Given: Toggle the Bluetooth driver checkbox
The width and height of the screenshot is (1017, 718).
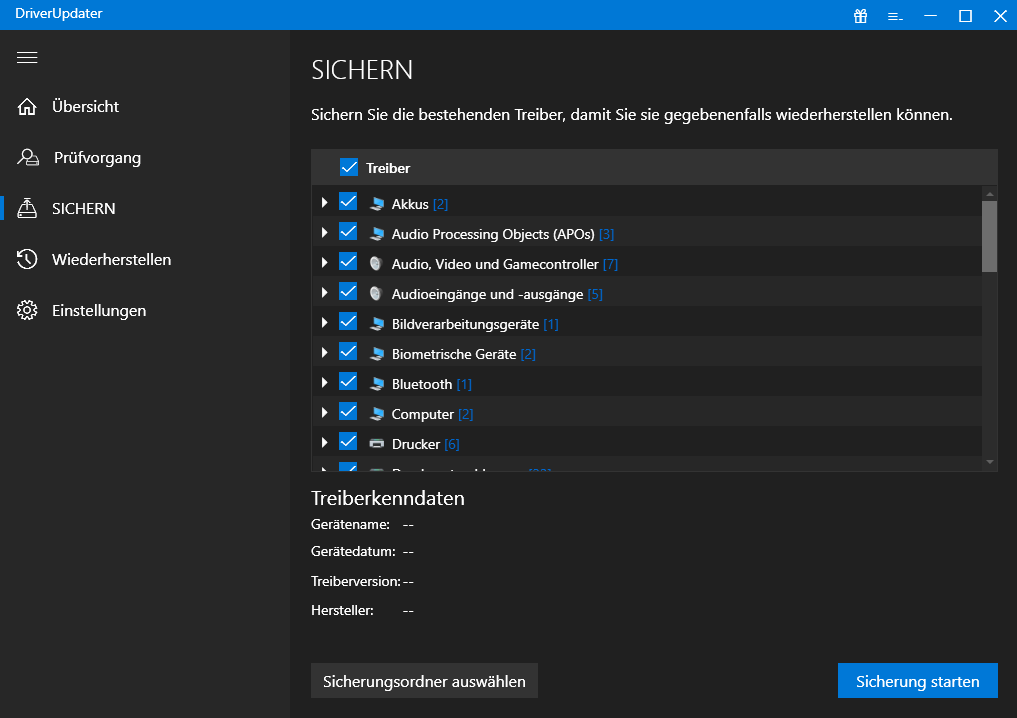Looking at the screenshot, I should (348, 382).
